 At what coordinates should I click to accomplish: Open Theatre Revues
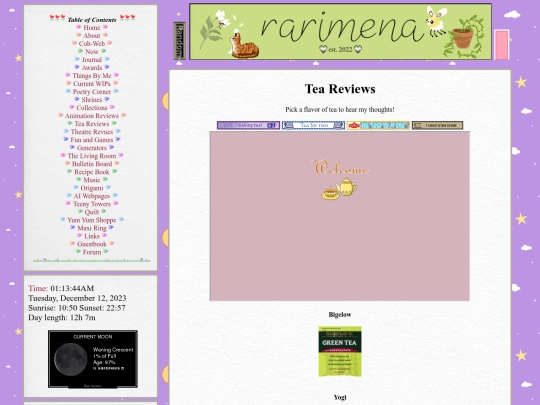[x=92, y=132]
